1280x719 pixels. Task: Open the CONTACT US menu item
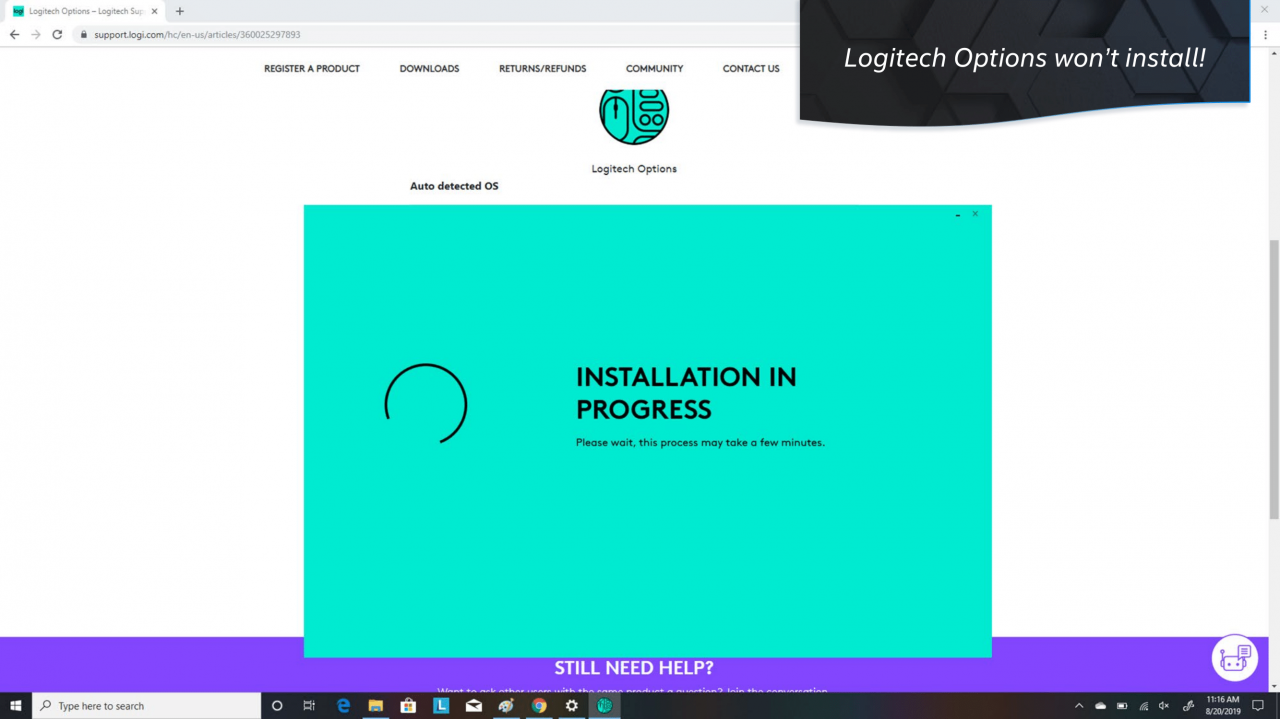coord(751,69)
